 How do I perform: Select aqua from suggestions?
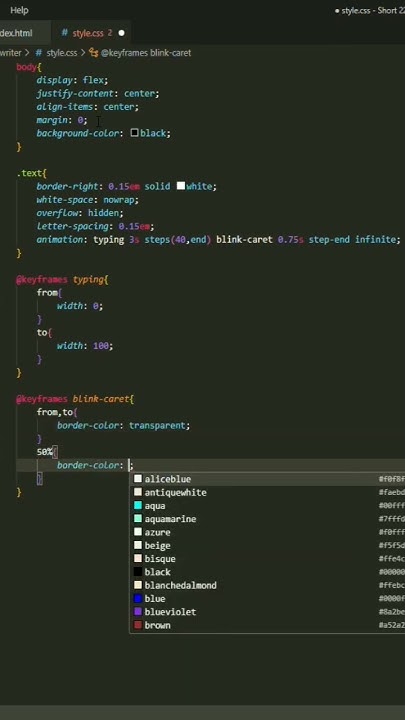(267, 506)
